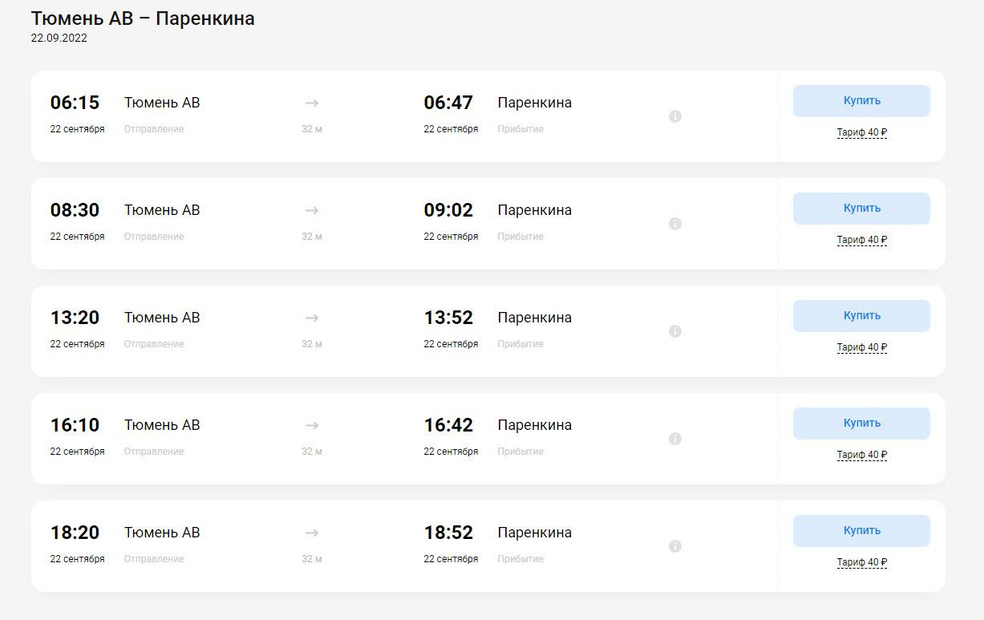The image size is (984, 620).
Task: Open tariff 40 ₽ details for 08:30 trip
Action: click(x=862, y=240)
